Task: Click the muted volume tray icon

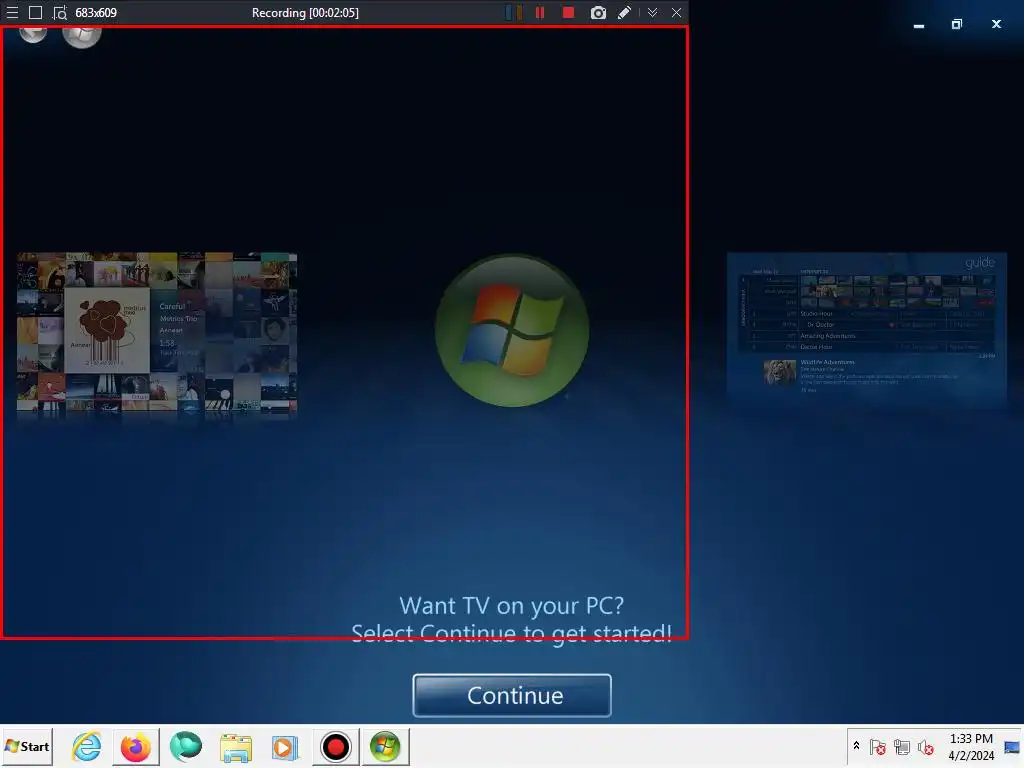Action: [x=925, y=746]
